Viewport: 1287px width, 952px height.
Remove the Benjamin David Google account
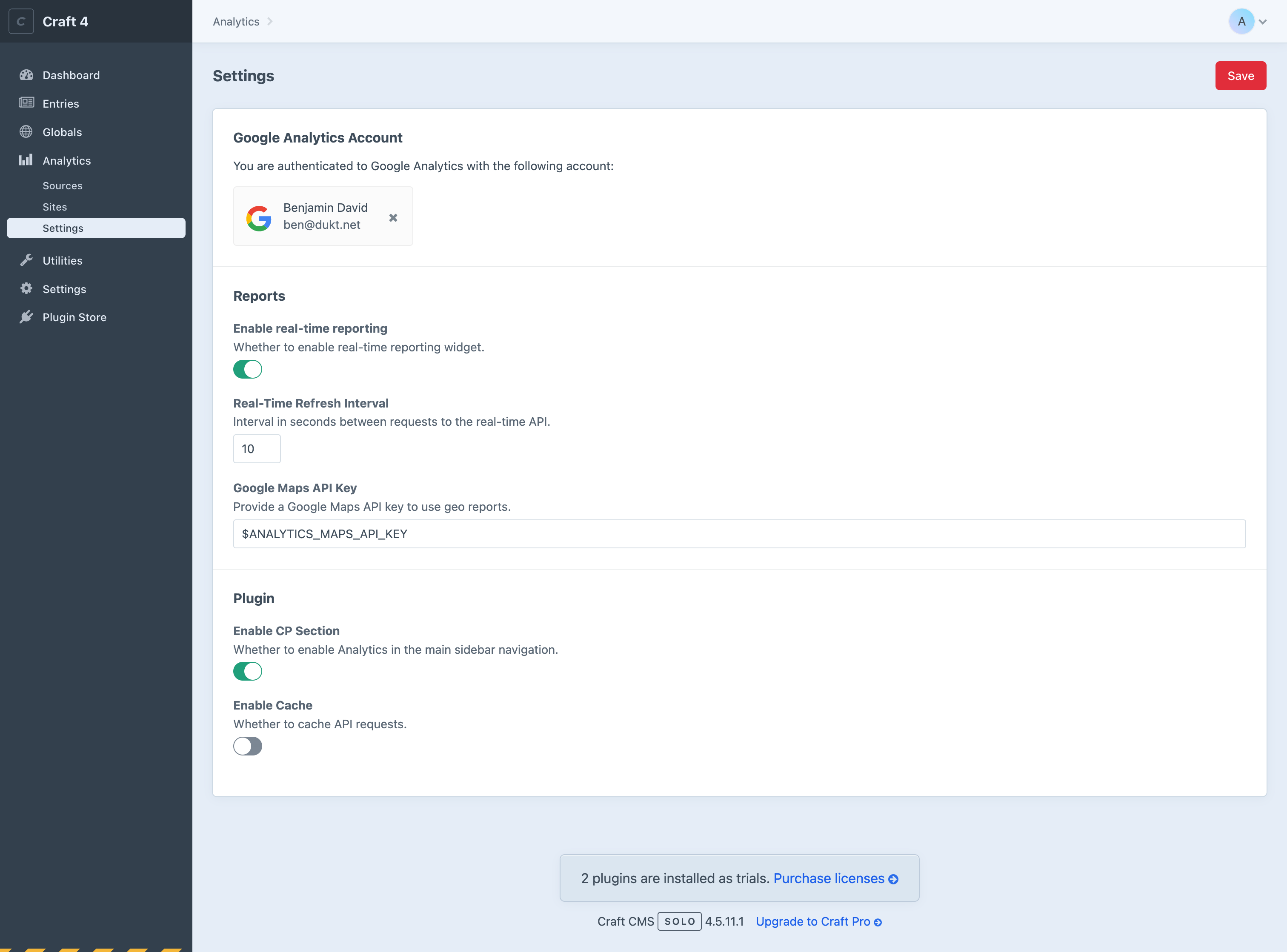click(x=393, y=217)
